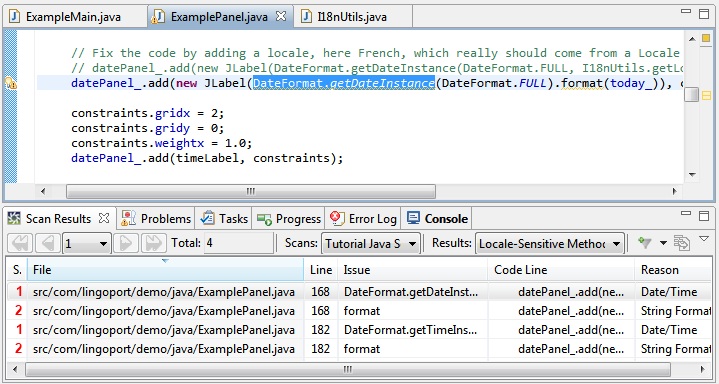
Task: Open the Scans dropdown showing Tutorial Java
Action: (x=371, y=244)
